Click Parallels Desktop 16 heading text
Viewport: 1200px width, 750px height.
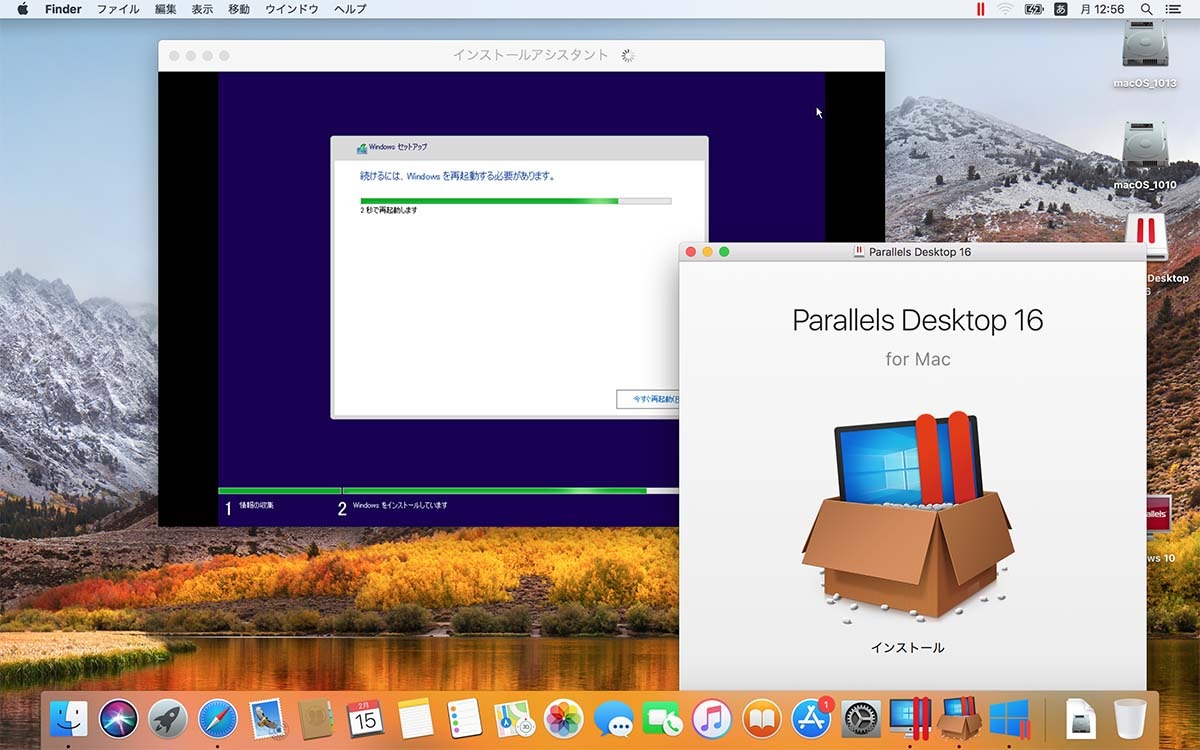(x=917, y=320)
